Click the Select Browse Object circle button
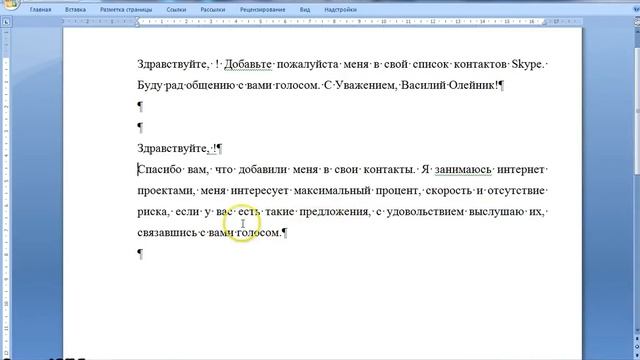Viewport: 640px width, 360px height. click(637, 346)
